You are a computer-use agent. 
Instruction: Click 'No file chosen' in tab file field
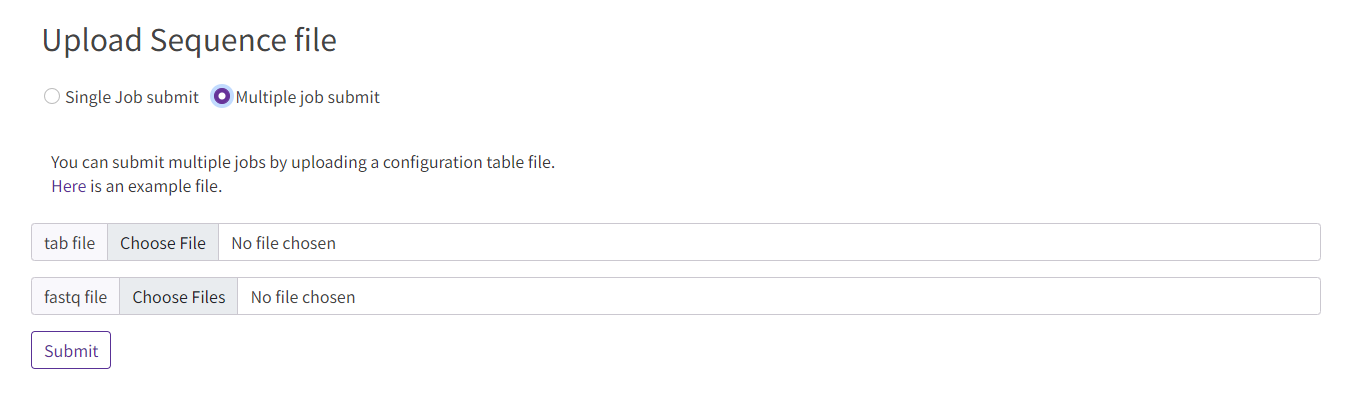(x=284, y=243)
